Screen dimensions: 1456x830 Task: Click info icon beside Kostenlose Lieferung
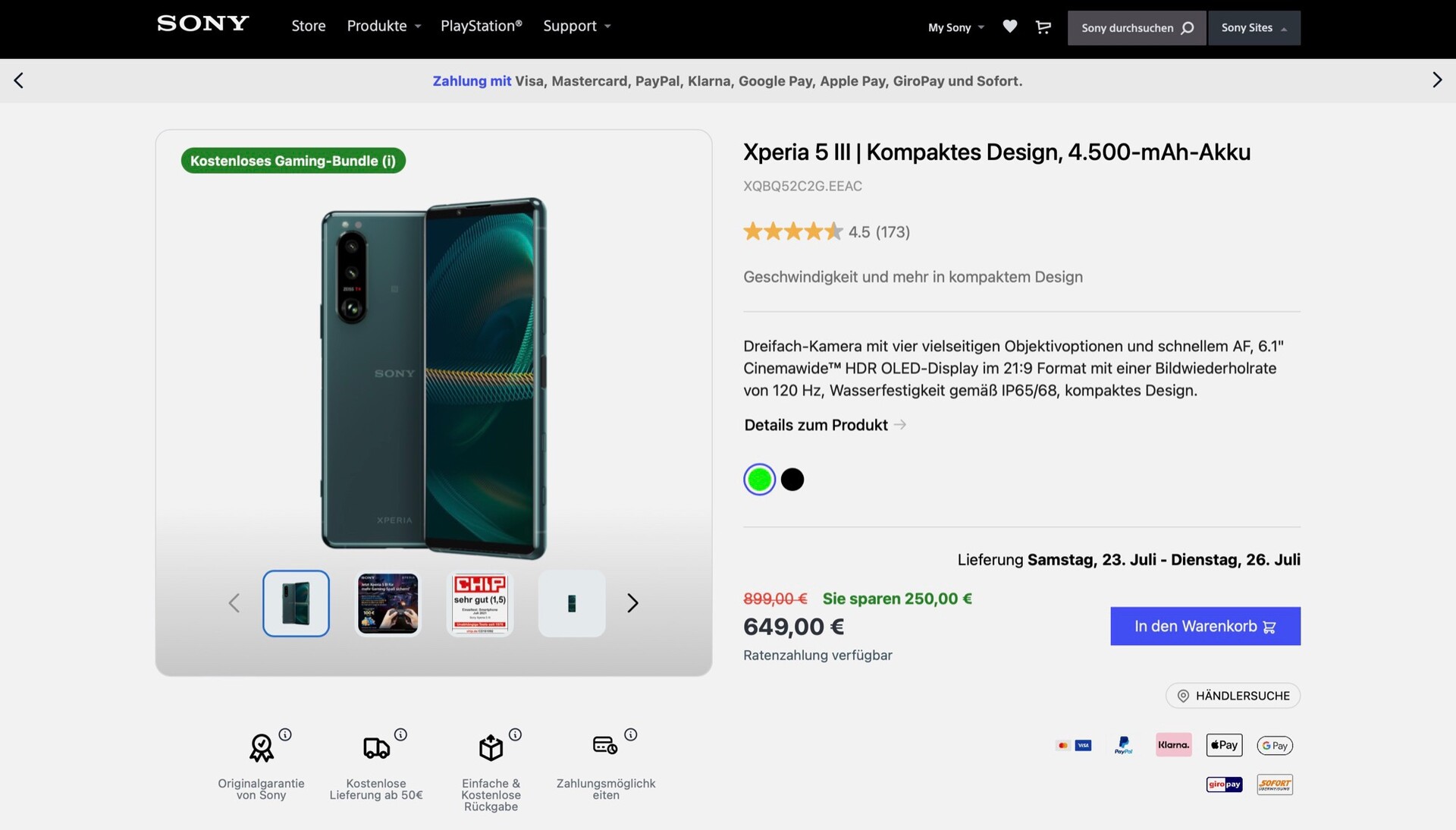click(400, 734)
